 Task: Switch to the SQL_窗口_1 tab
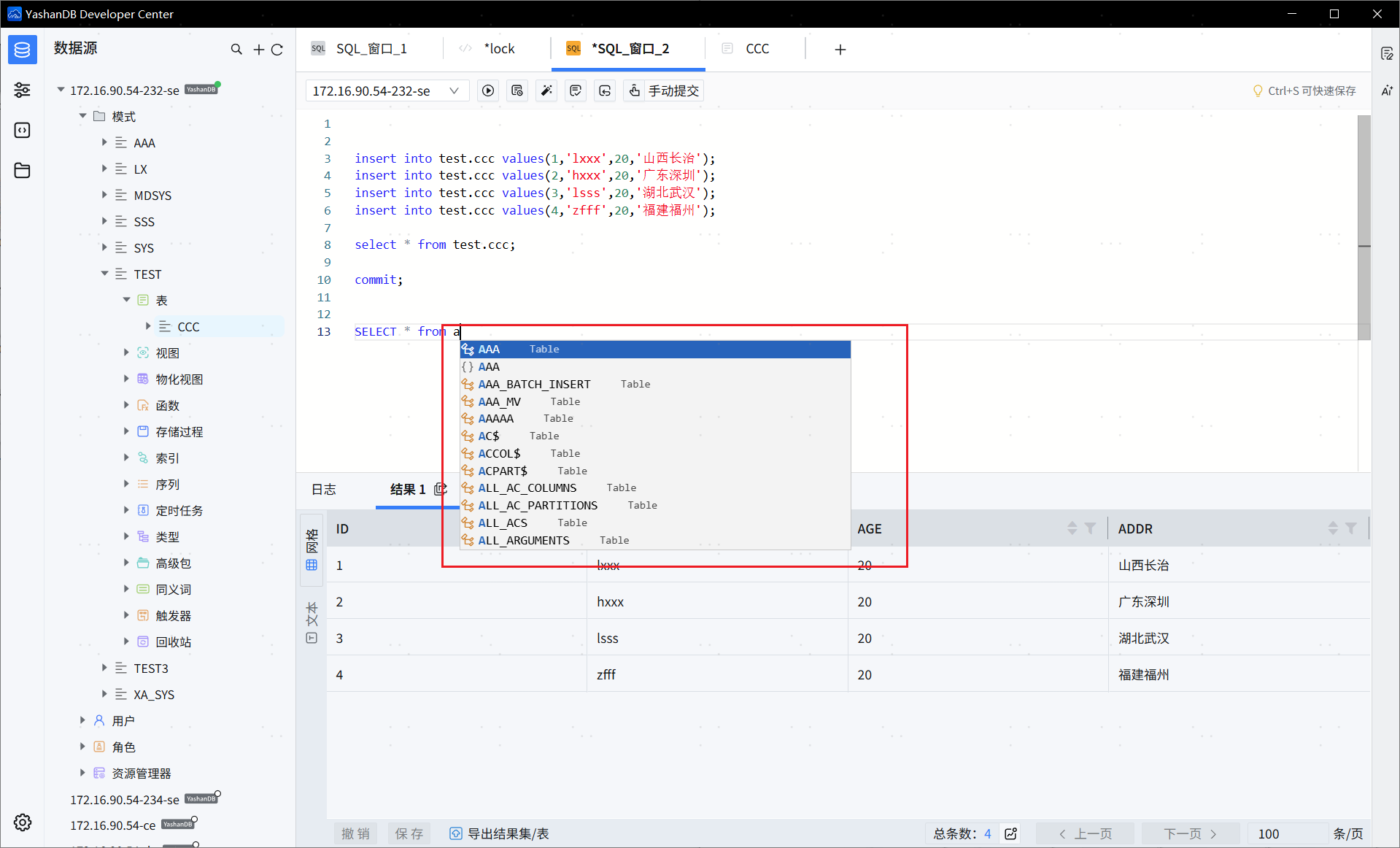tap(371, 49)
